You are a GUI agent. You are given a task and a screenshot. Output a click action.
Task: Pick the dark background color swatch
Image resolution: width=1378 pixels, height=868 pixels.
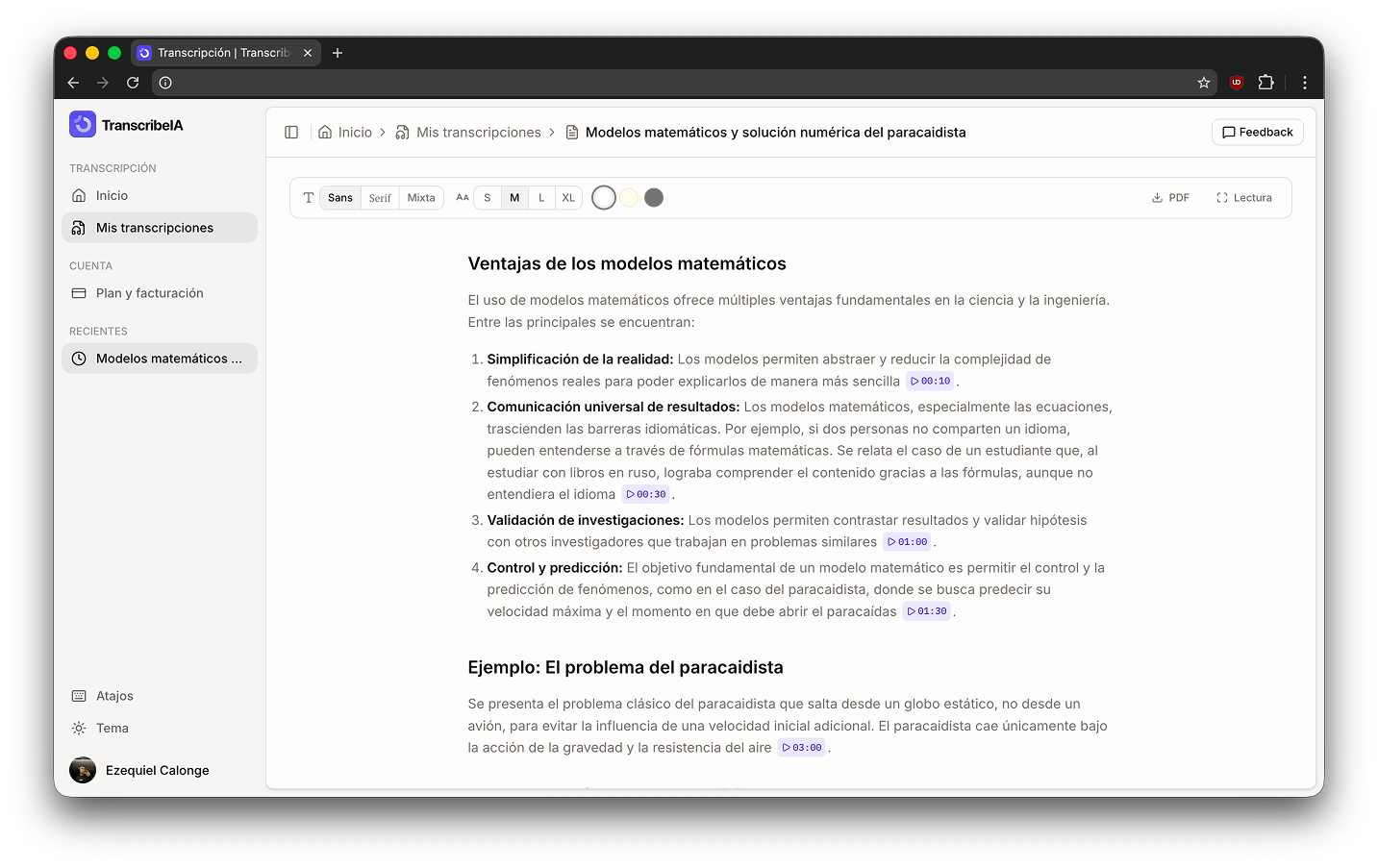654,197
